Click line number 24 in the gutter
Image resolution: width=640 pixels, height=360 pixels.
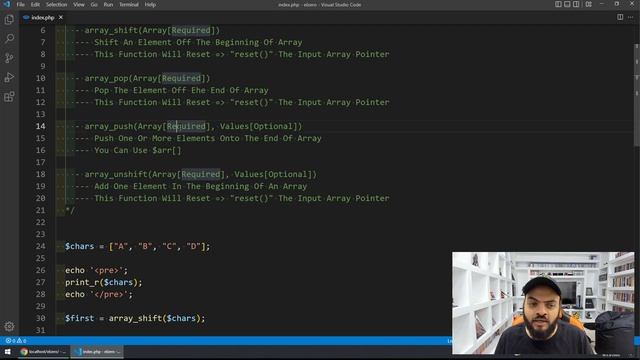tap(40, 246)
